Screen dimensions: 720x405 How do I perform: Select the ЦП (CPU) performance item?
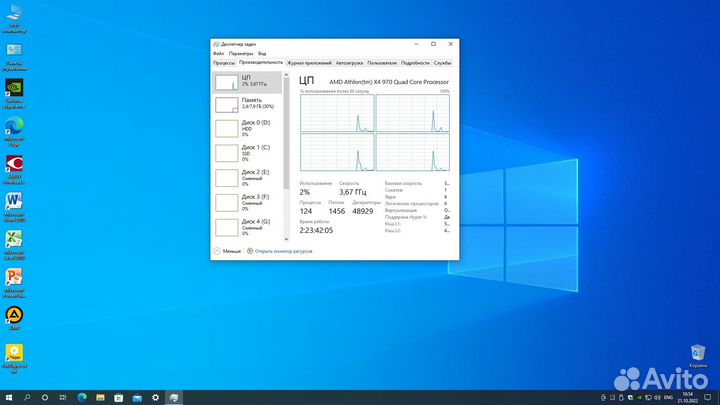coord(247,81)
